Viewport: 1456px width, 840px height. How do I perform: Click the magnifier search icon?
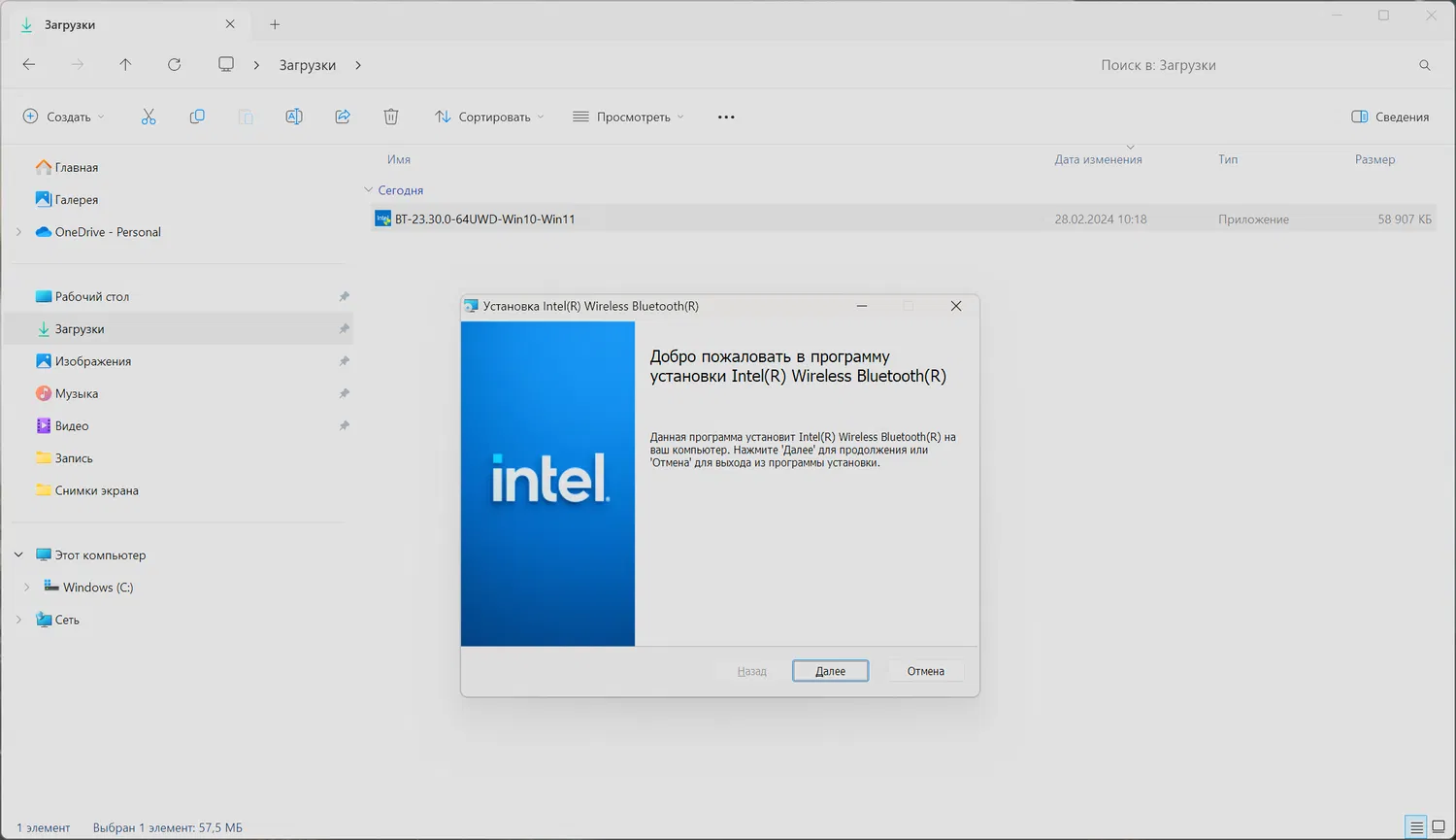pos(1425,65)
